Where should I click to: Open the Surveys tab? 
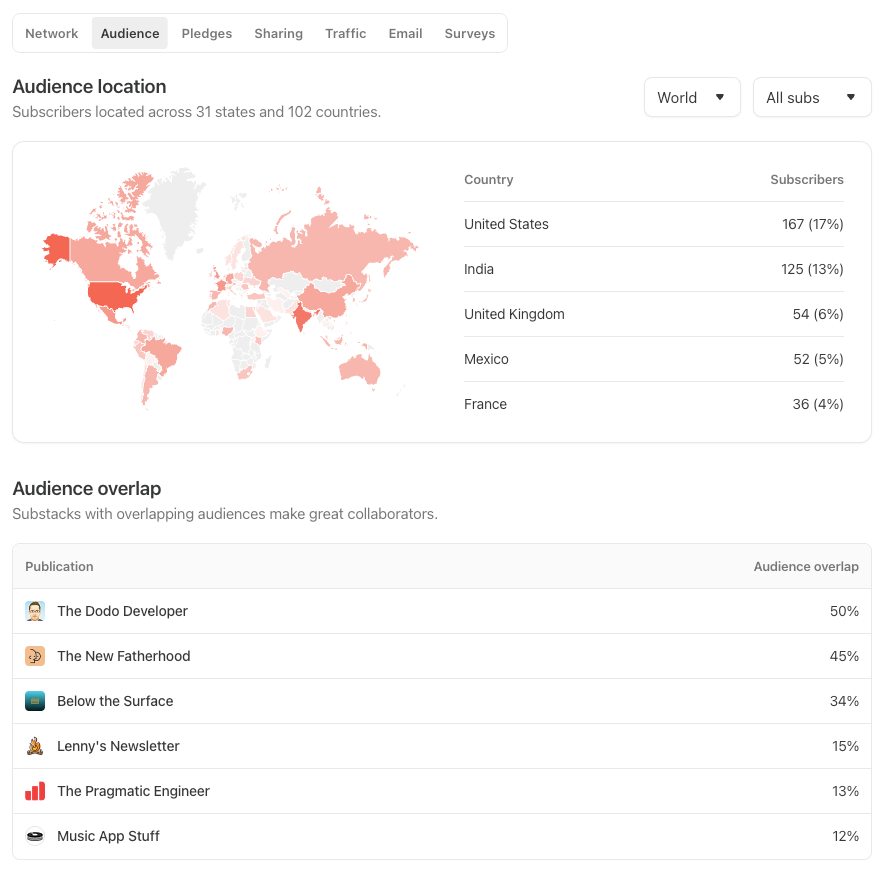(x=470, y=33)
